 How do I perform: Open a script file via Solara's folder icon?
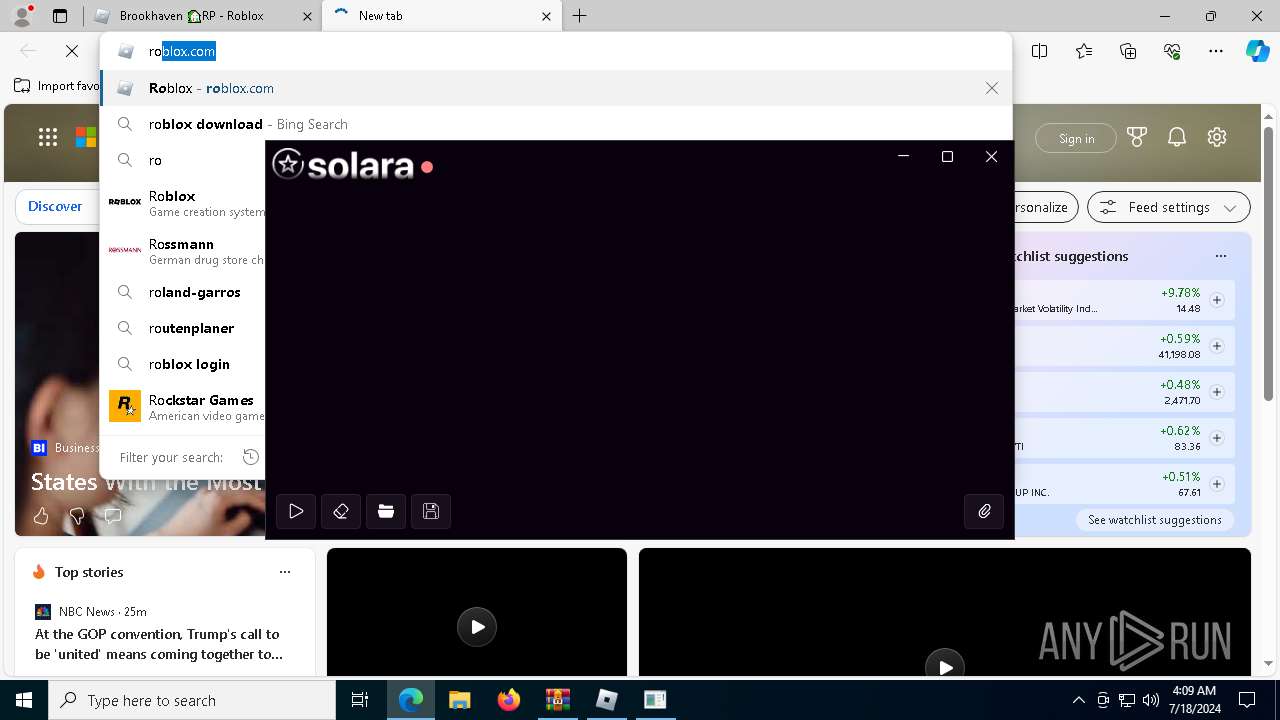386,511
